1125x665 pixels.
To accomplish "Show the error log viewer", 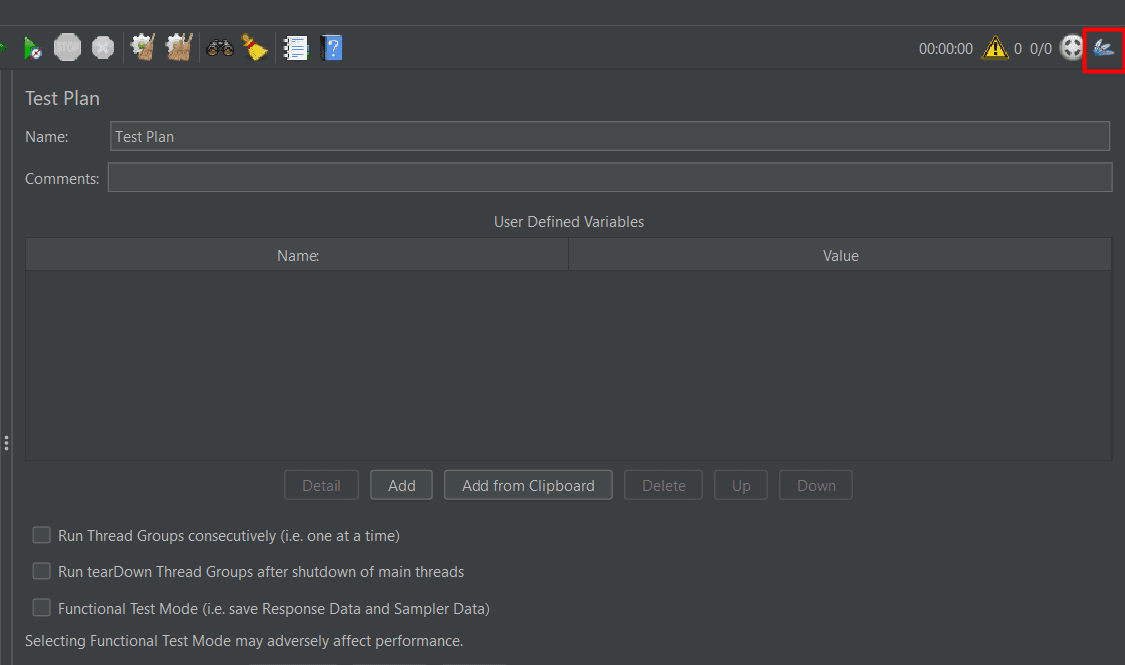I will 995,47.
